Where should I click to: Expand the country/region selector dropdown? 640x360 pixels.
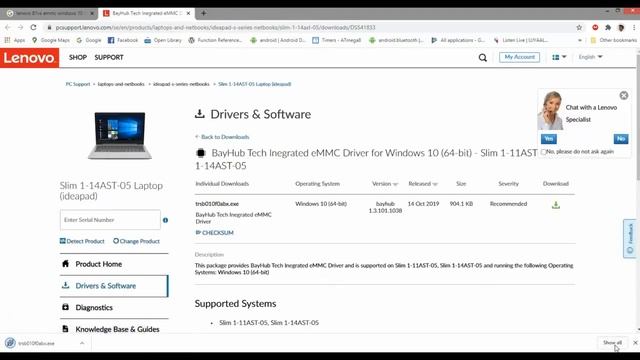(x=559, y=57)
